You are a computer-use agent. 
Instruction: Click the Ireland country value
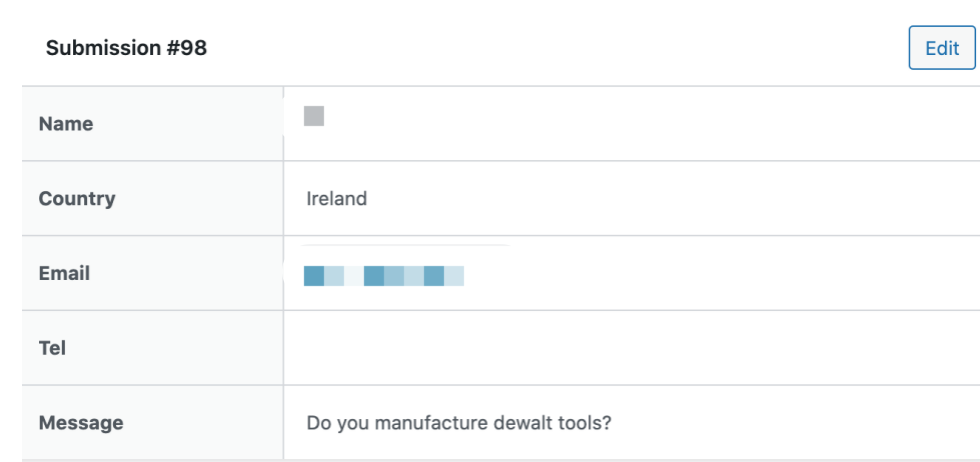click(336, 199)
